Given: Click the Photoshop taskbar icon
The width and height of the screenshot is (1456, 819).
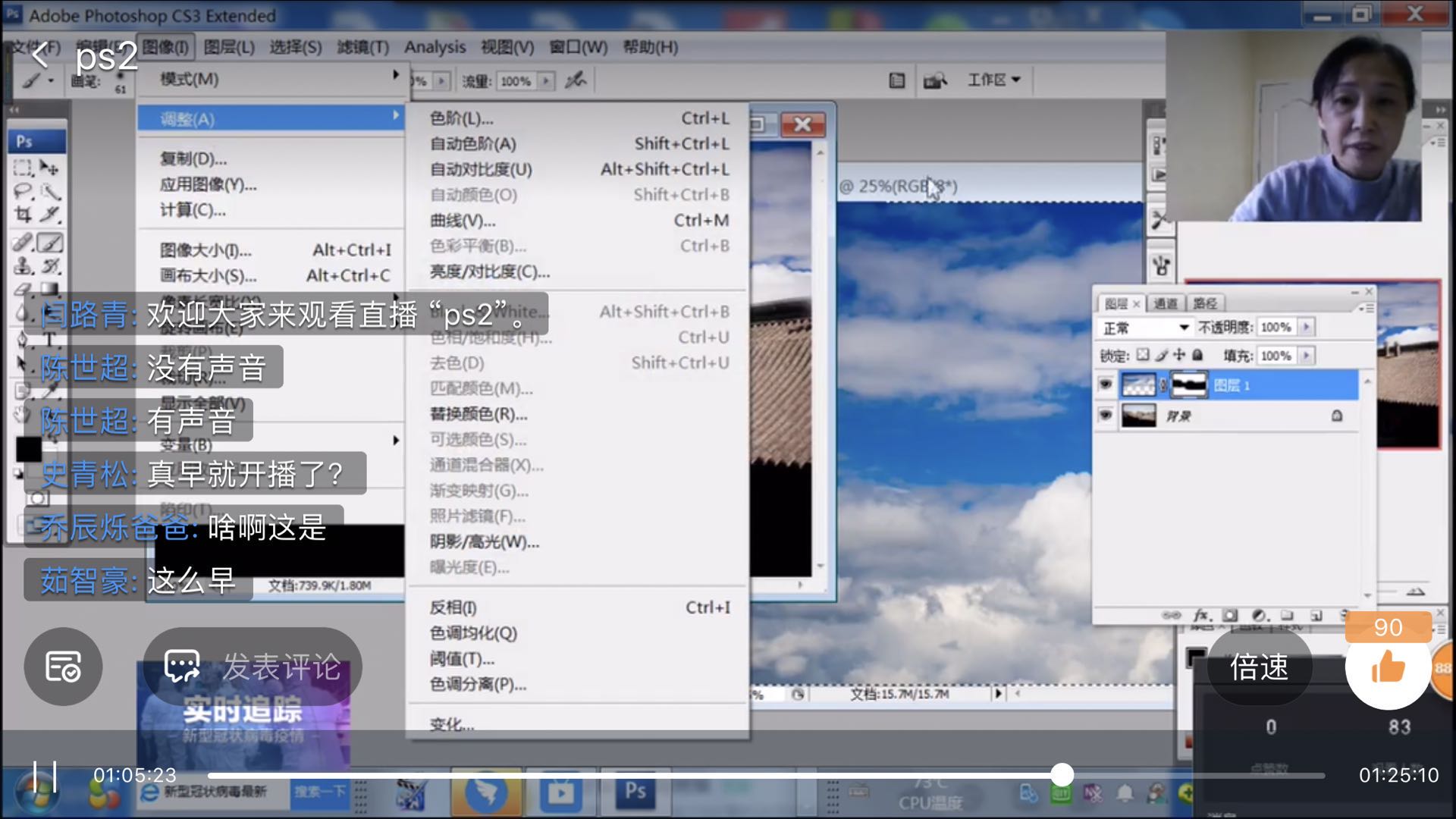Looking at the screenshot, I should pyautogui.click(x=635, y=793).
